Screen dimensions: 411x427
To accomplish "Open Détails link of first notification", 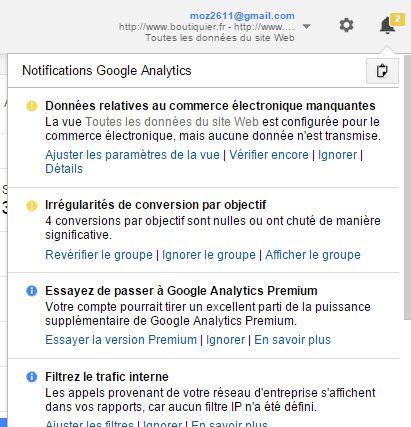I will [x=64, y=169].
